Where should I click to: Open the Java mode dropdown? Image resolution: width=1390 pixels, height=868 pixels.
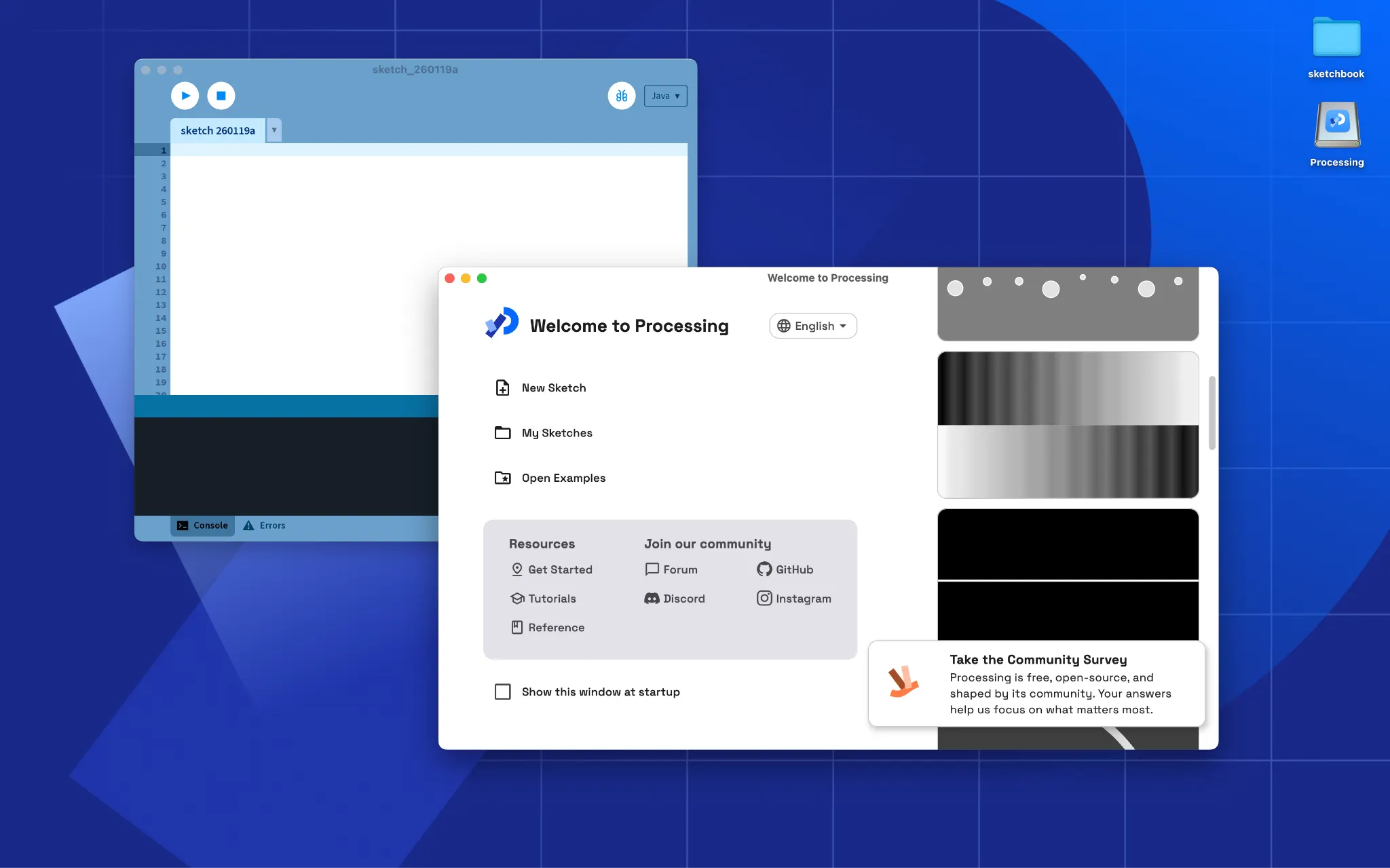tap(665, 96)
